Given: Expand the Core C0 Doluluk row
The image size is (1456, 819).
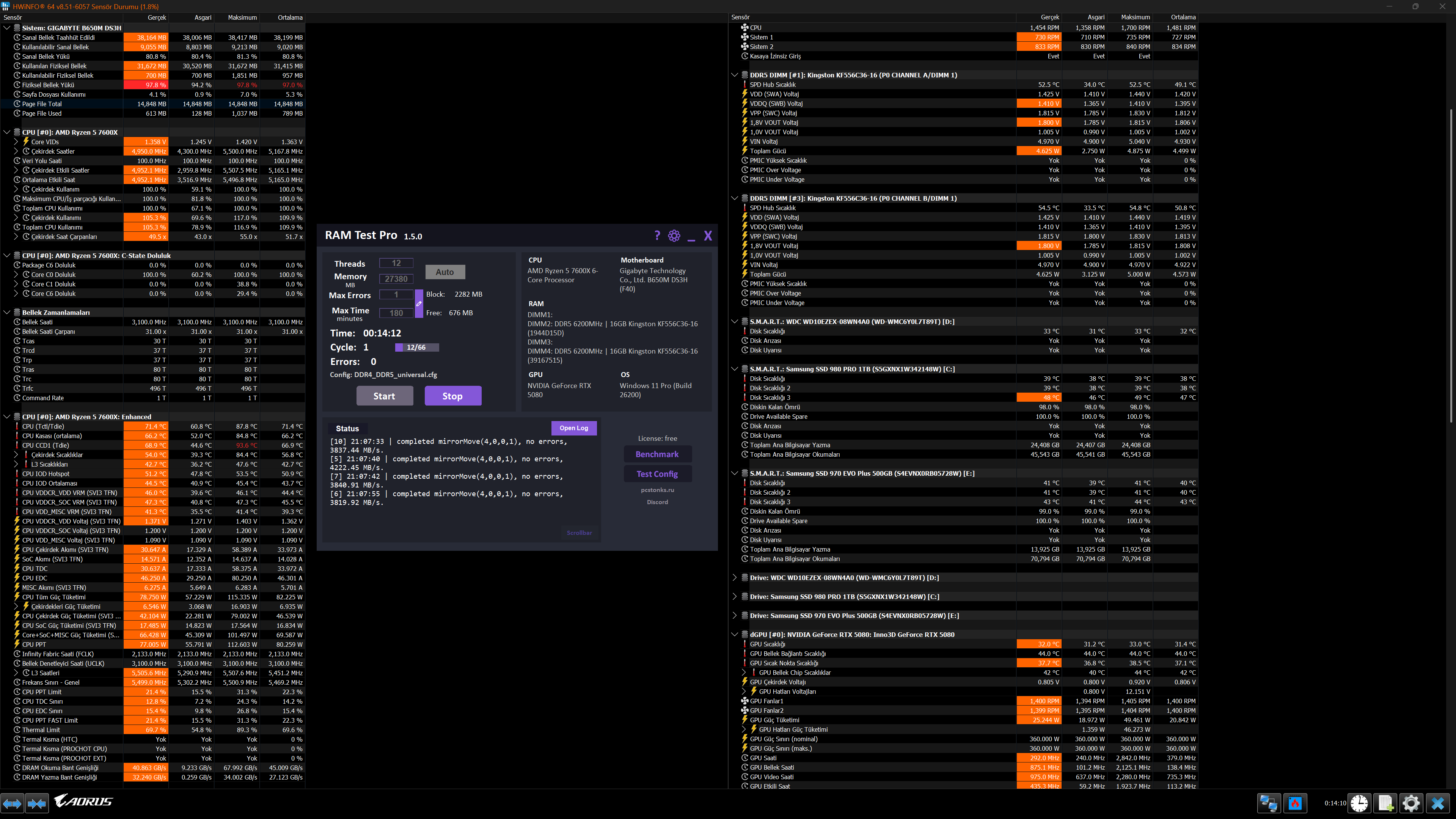Looking at the screenshot, I should [16, 275].
